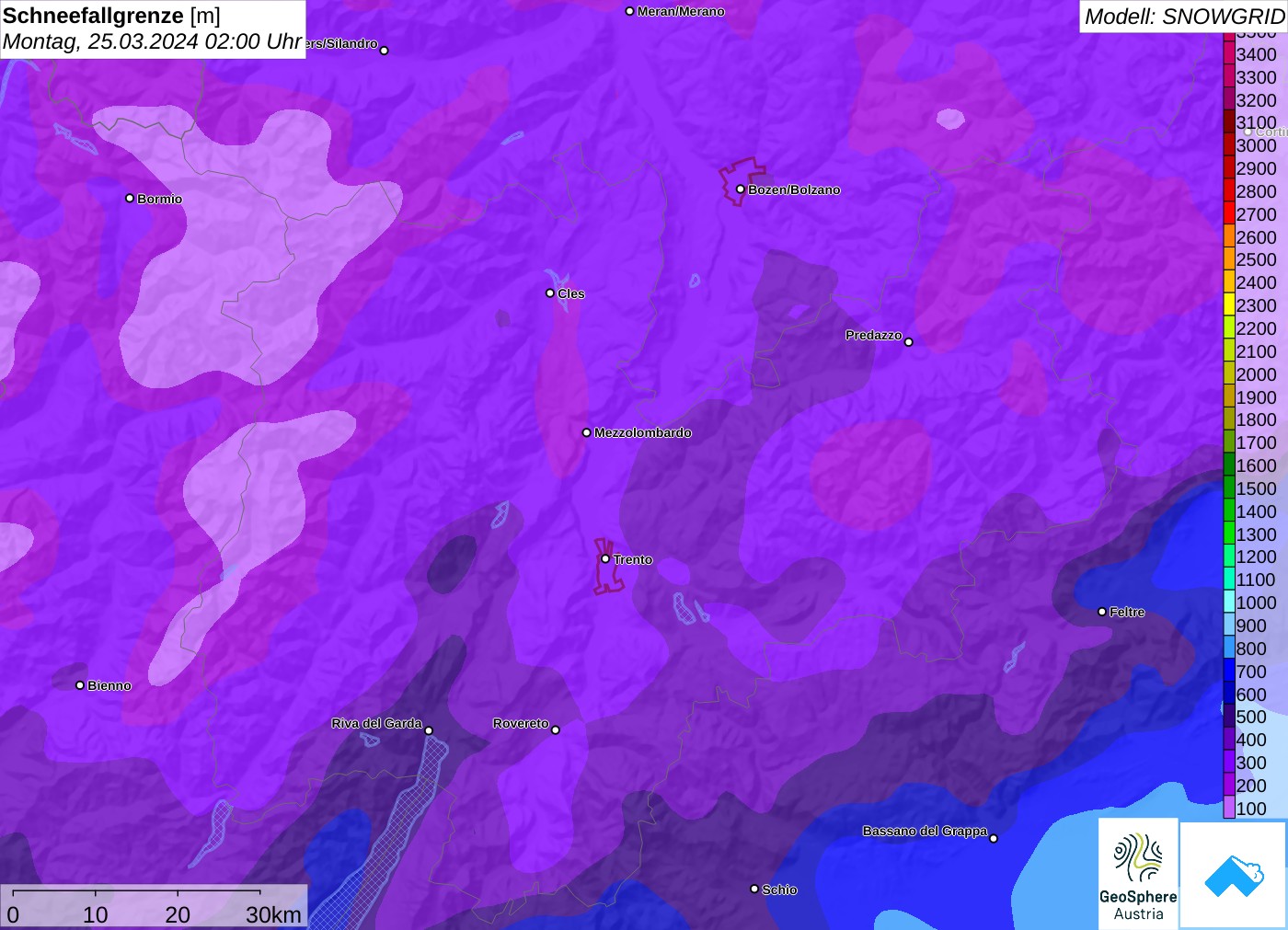Click the legend value '600'
1288x930 pixels.
pos(1251,695)
